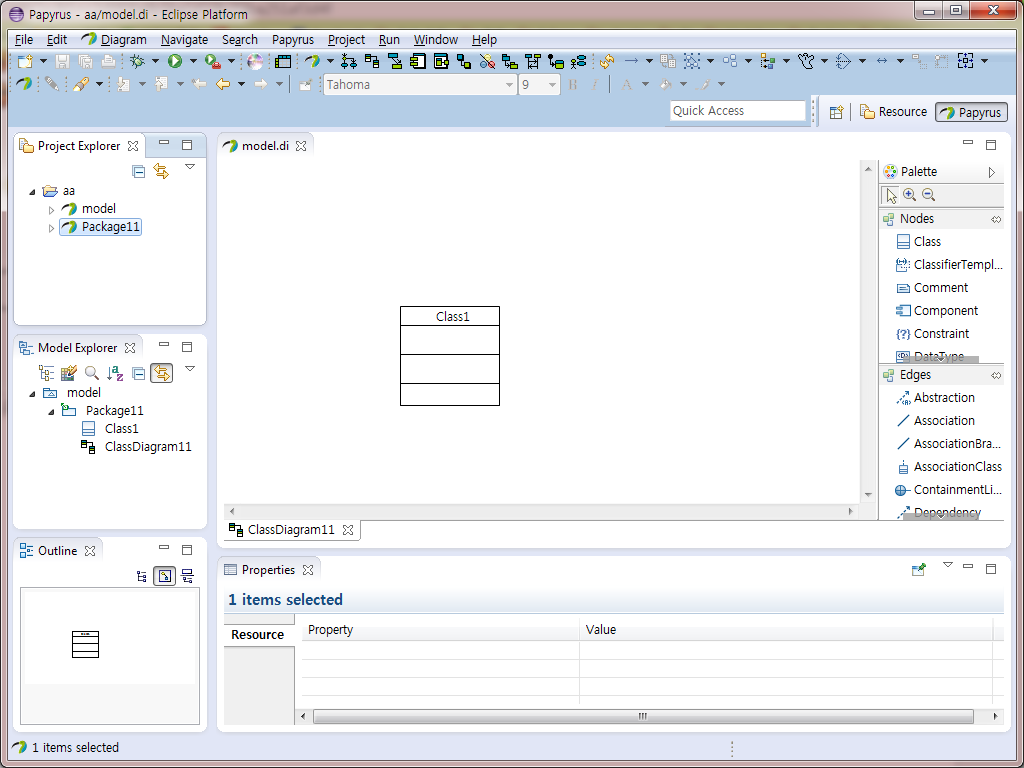1024x768 pixels.
Task: Click Collapse All in Project Explorer
Action: point(138,171)
